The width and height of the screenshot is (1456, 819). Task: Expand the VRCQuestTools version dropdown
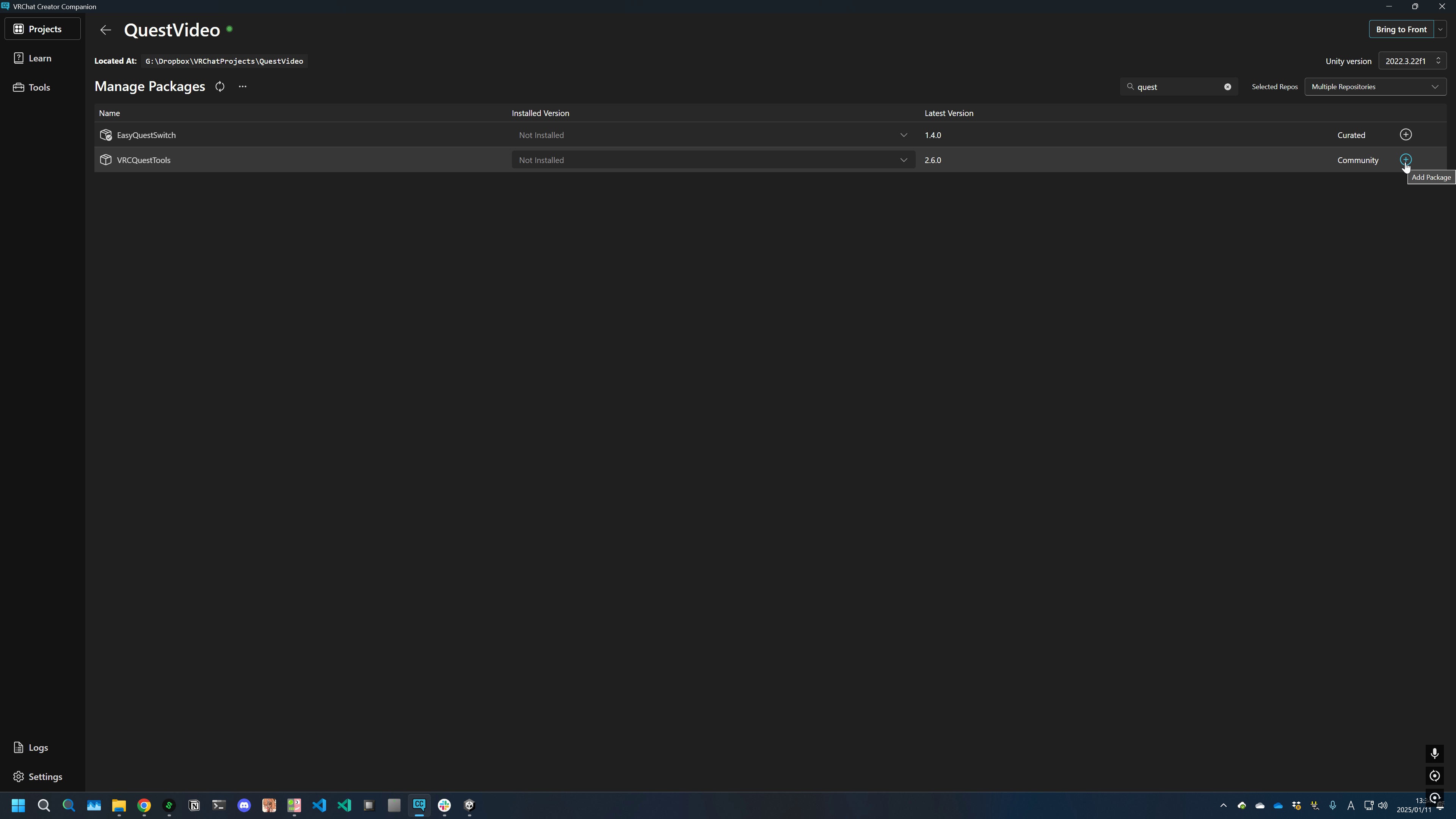pos(903,160)
